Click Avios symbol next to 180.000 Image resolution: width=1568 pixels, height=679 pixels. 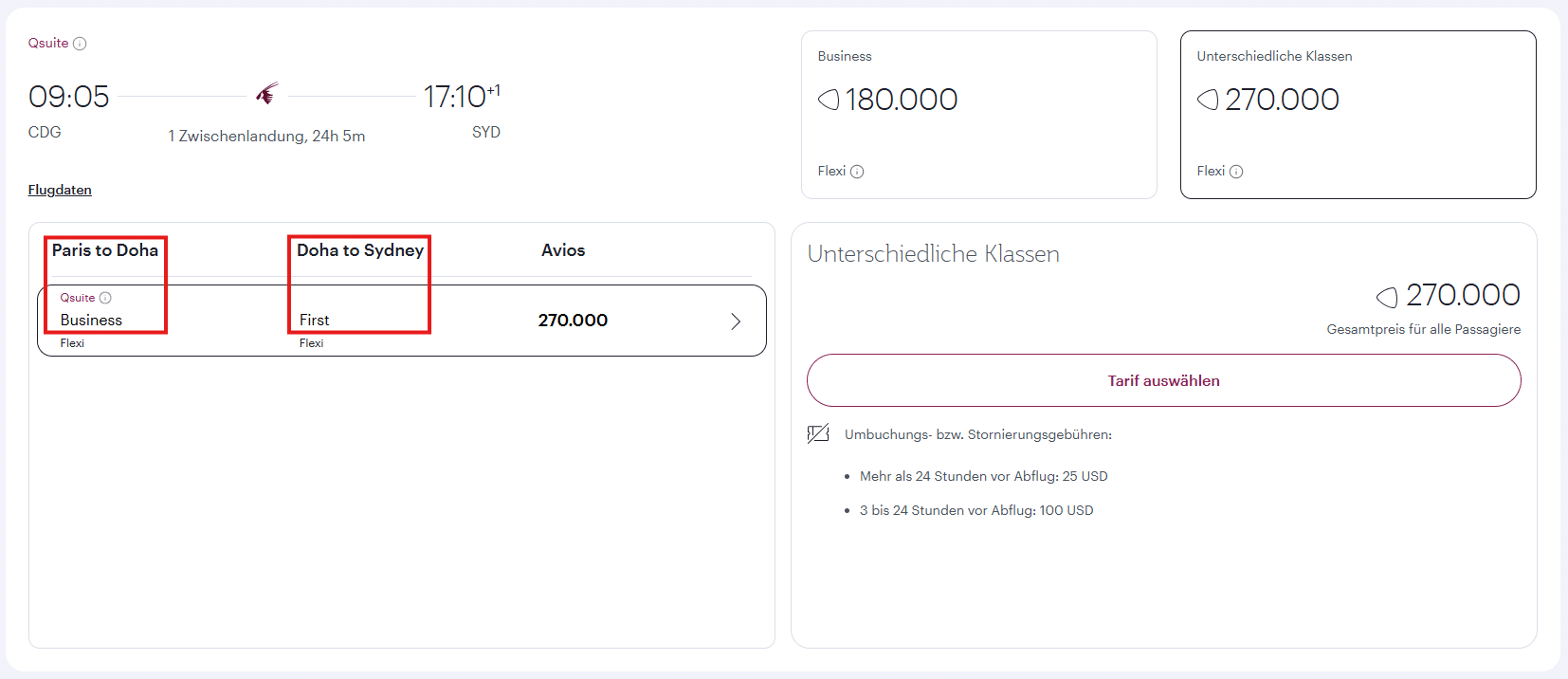[829, 100]
